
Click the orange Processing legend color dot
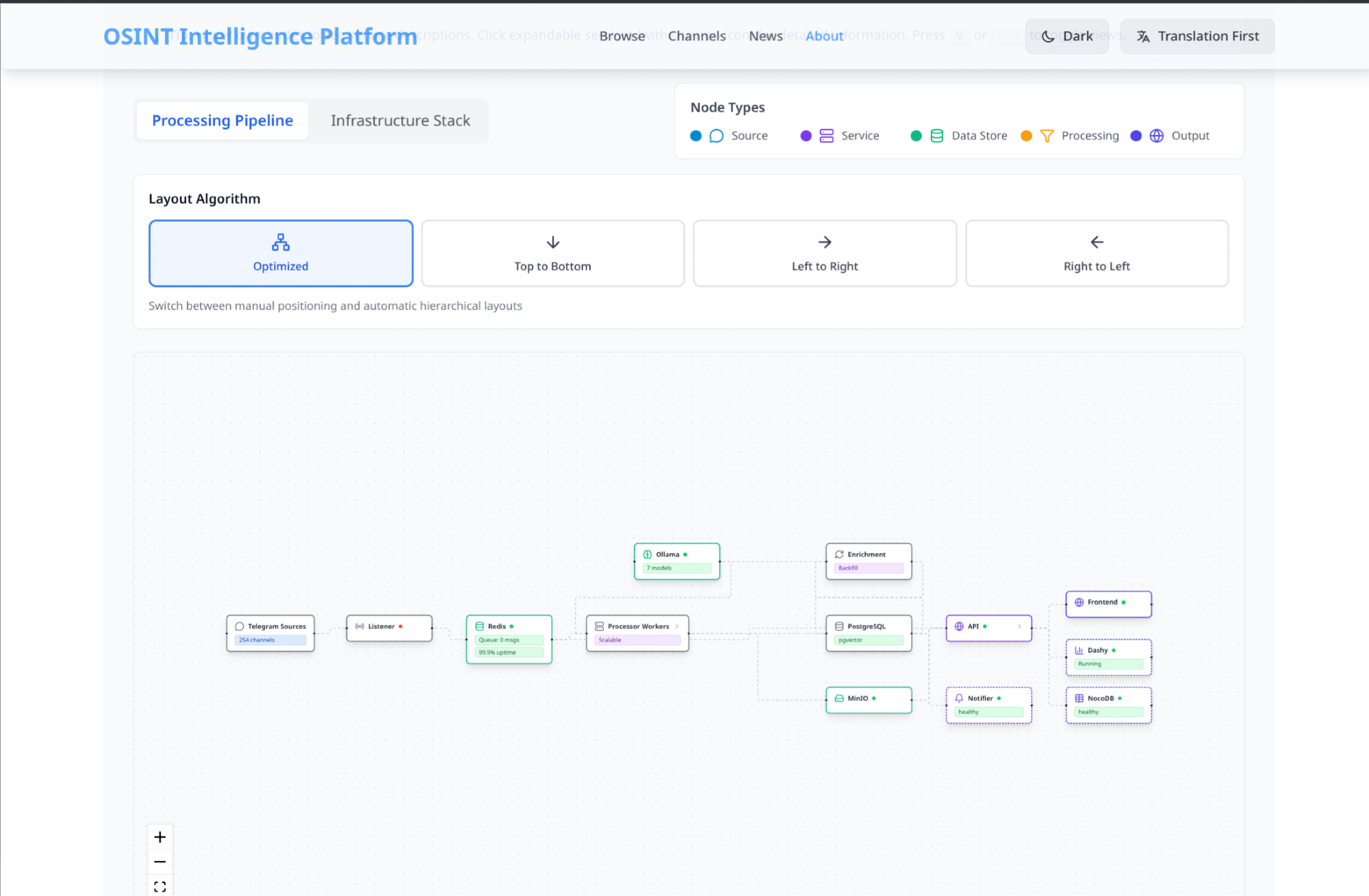point(1026,136)
